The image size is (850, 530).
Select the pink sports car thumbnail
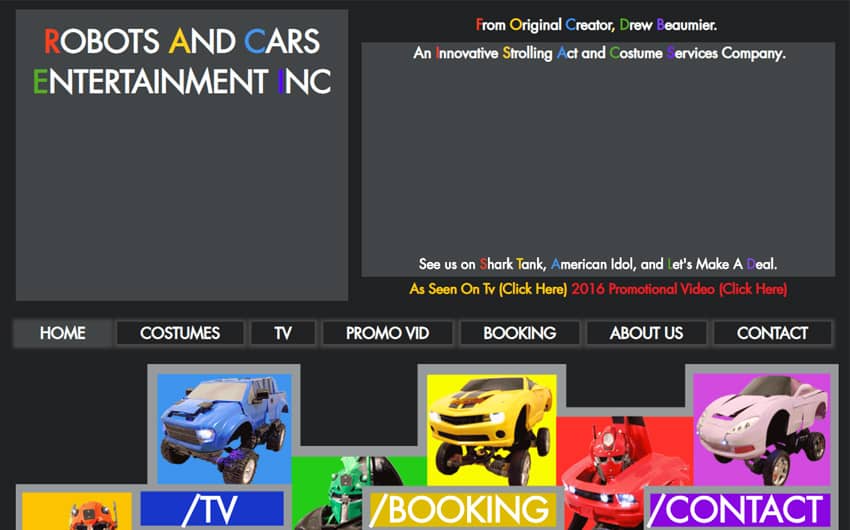click(x=762, y=430)
